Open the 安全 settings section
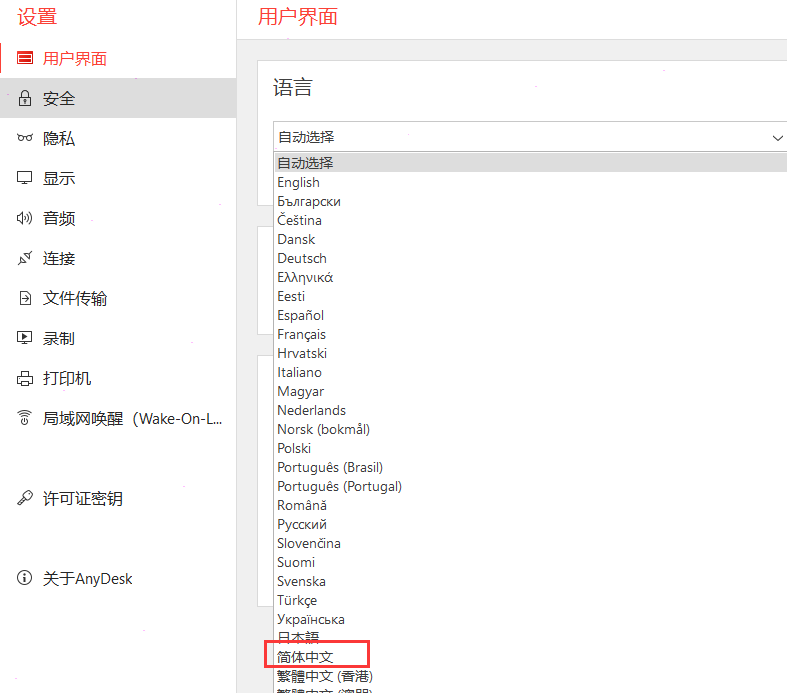 tap(118, 98)
